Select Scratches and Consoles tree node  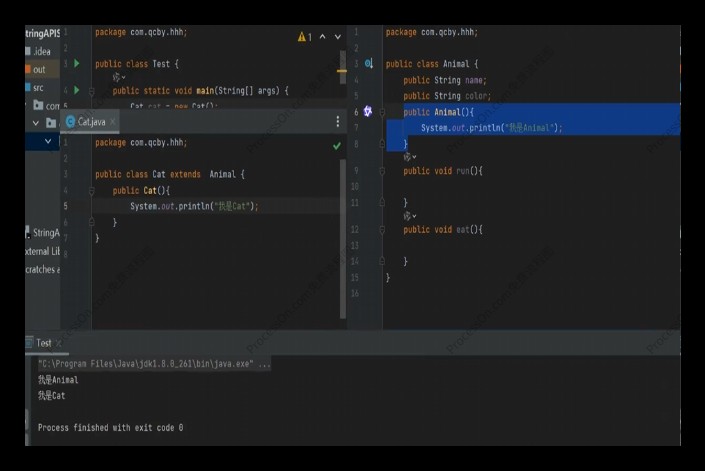click(42, 269)
